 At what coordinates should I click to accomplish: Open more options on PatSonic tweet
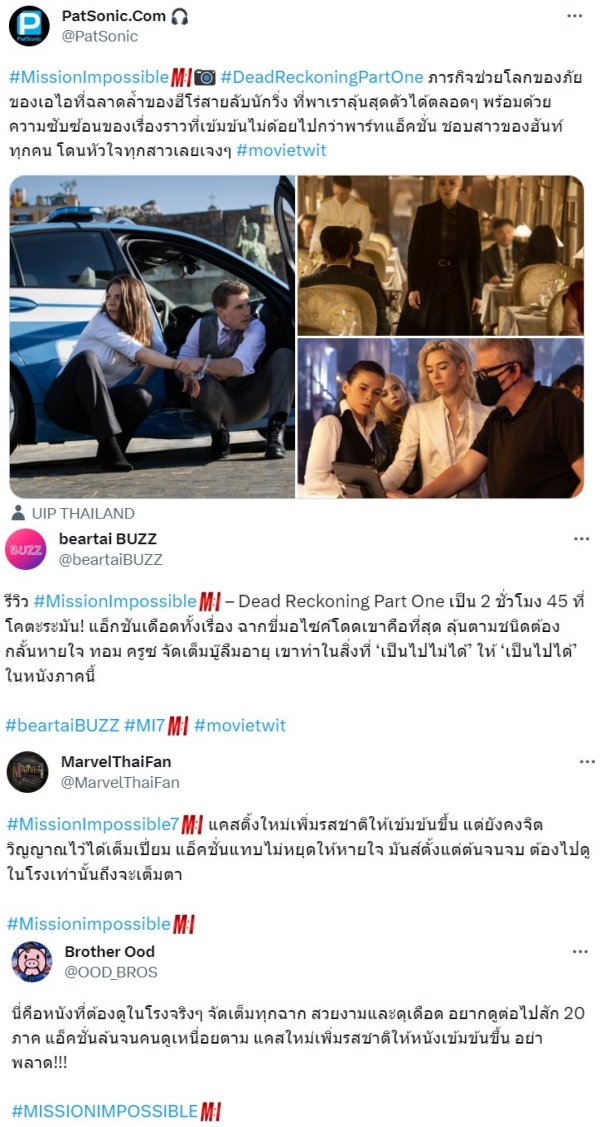click(x=574, y=16)
